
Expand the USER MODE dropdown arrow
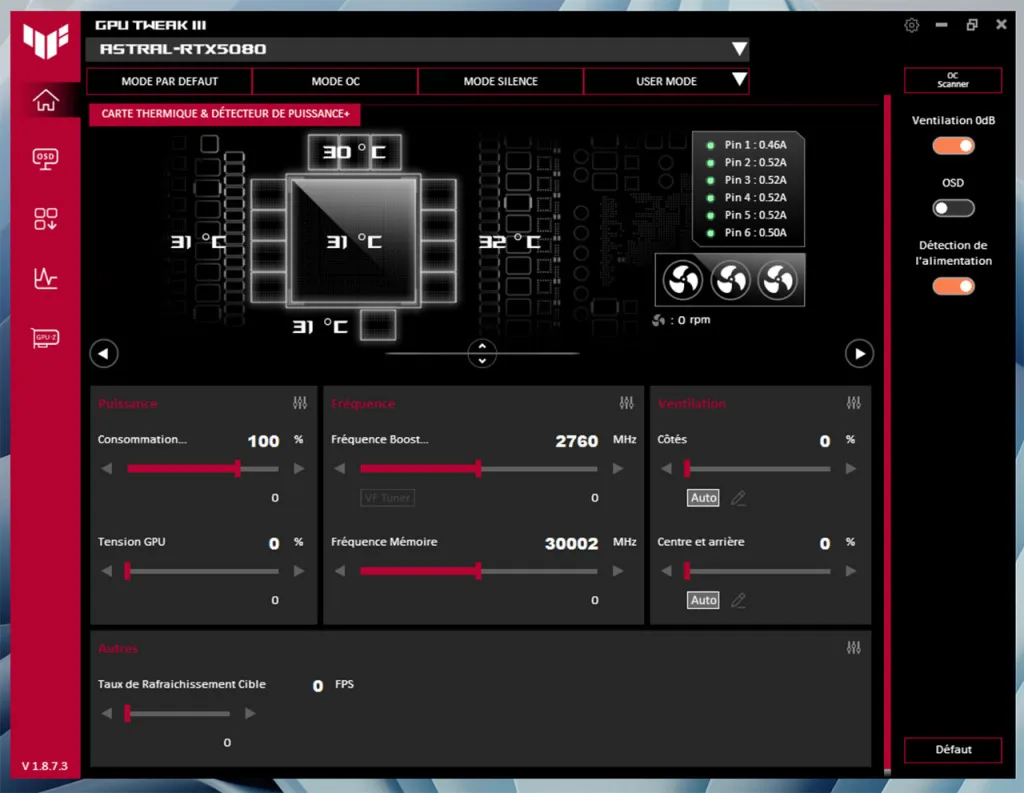(737, 81)
